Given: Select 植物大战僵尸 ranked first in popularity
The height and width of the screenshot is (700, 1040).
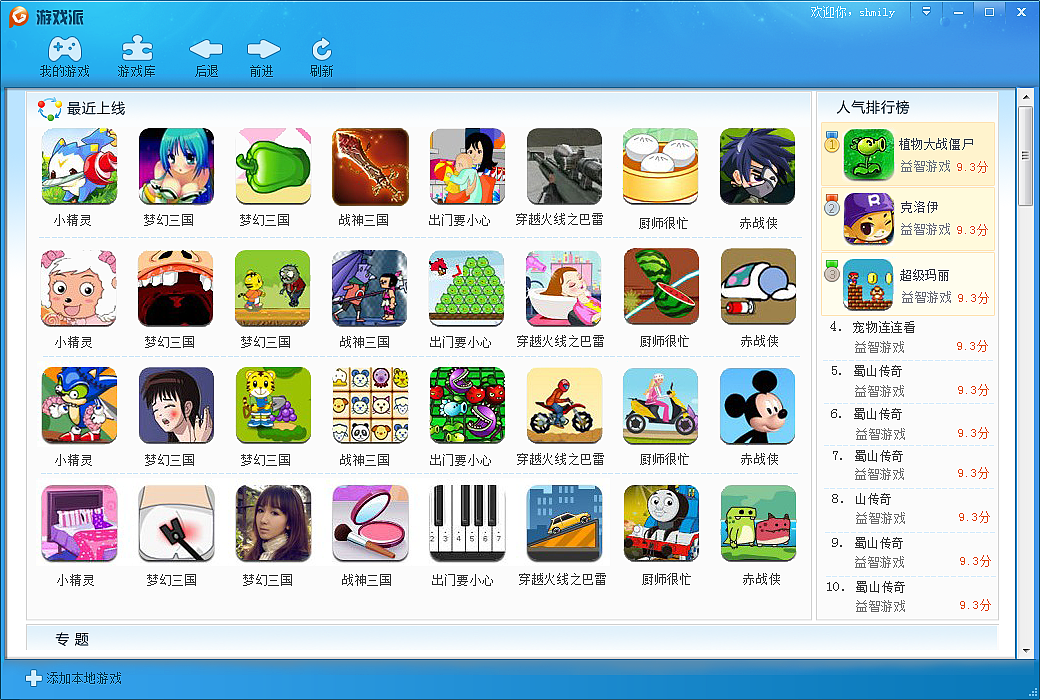Looking at the screenshot, I should pyautogui.click(x=908, y=154).
